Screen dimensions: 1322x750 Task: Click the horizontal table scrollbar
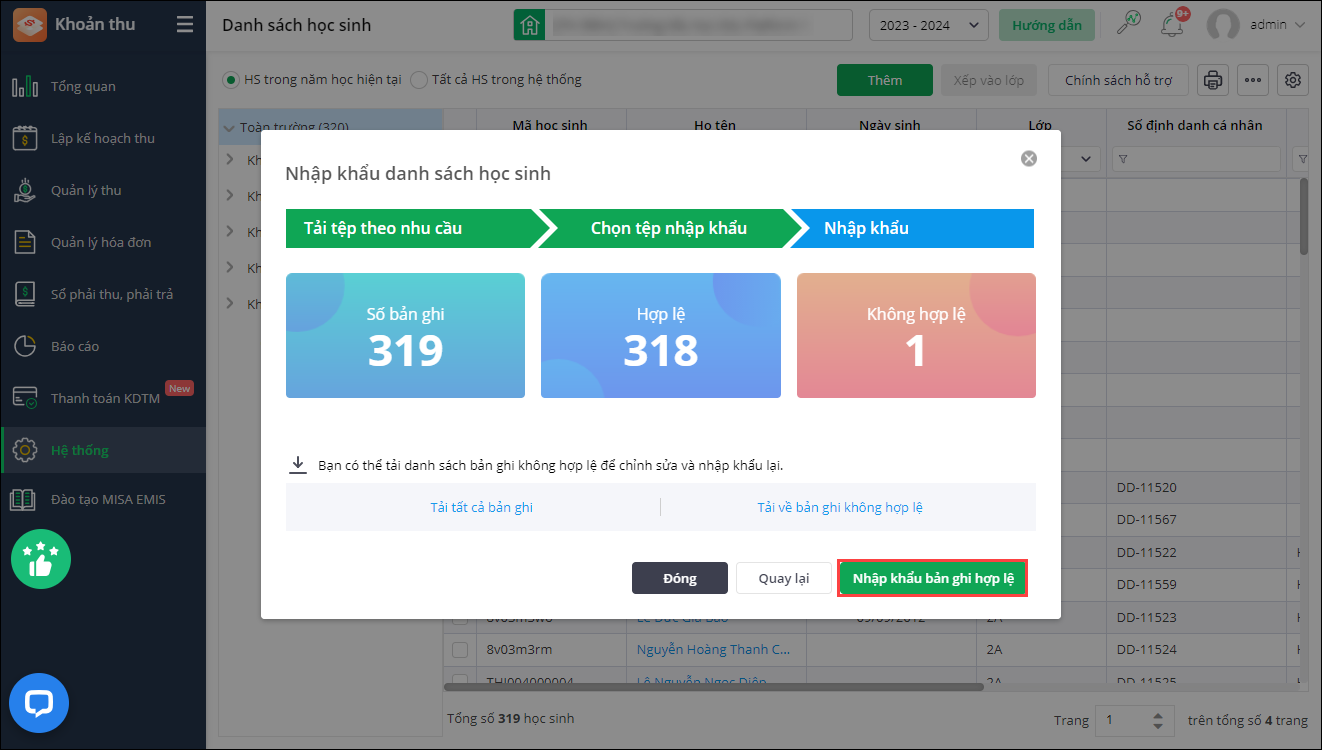click(714, 686)
